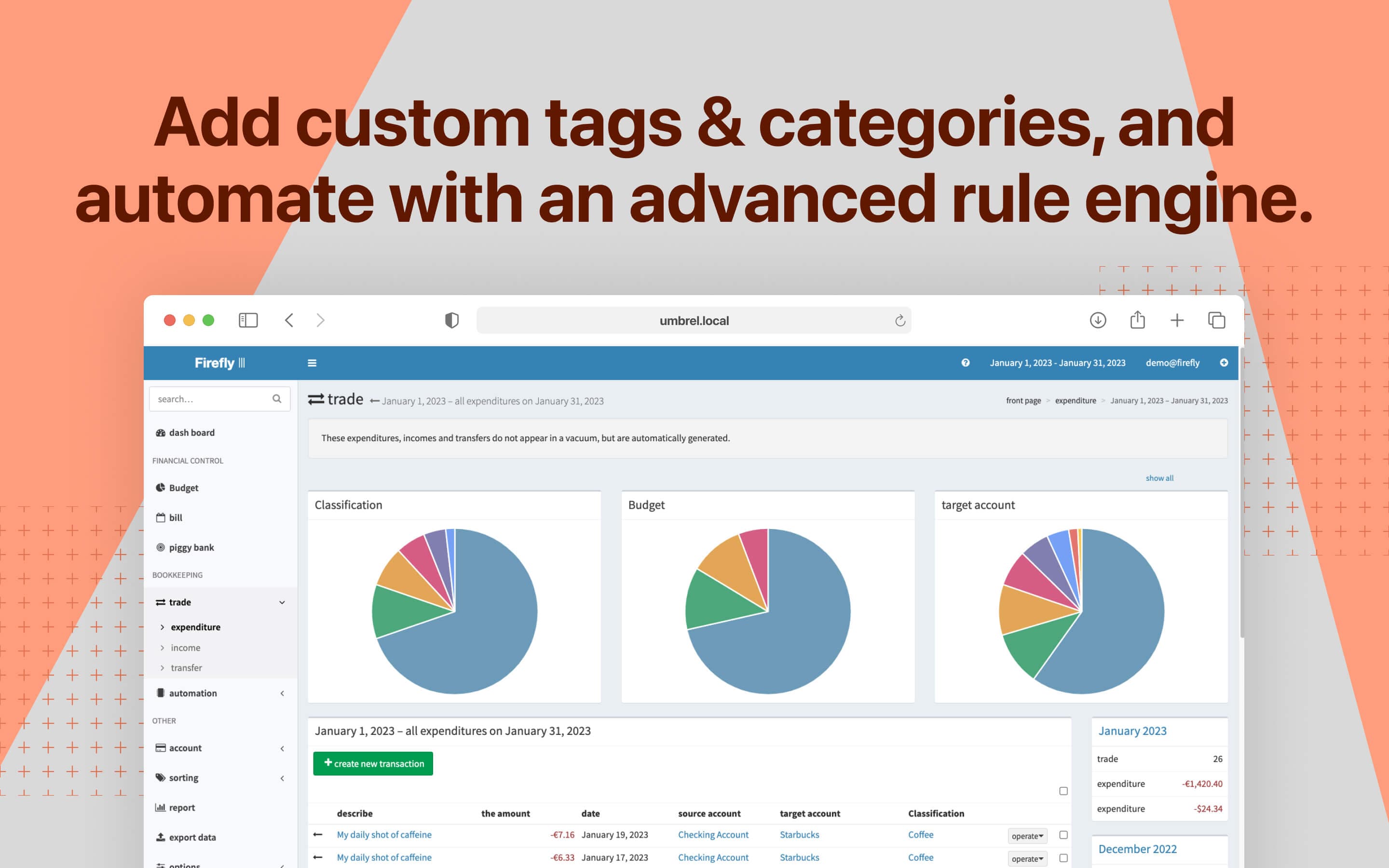Screen dimensions: 1389x868
Task: Expand the trade bookkeeping section
Action: 283,602
